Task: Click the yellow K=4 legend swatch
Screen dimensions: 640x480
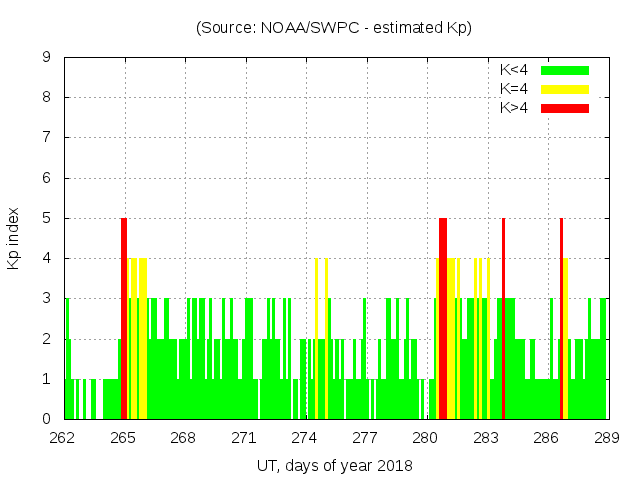Action: pos(565,89)
